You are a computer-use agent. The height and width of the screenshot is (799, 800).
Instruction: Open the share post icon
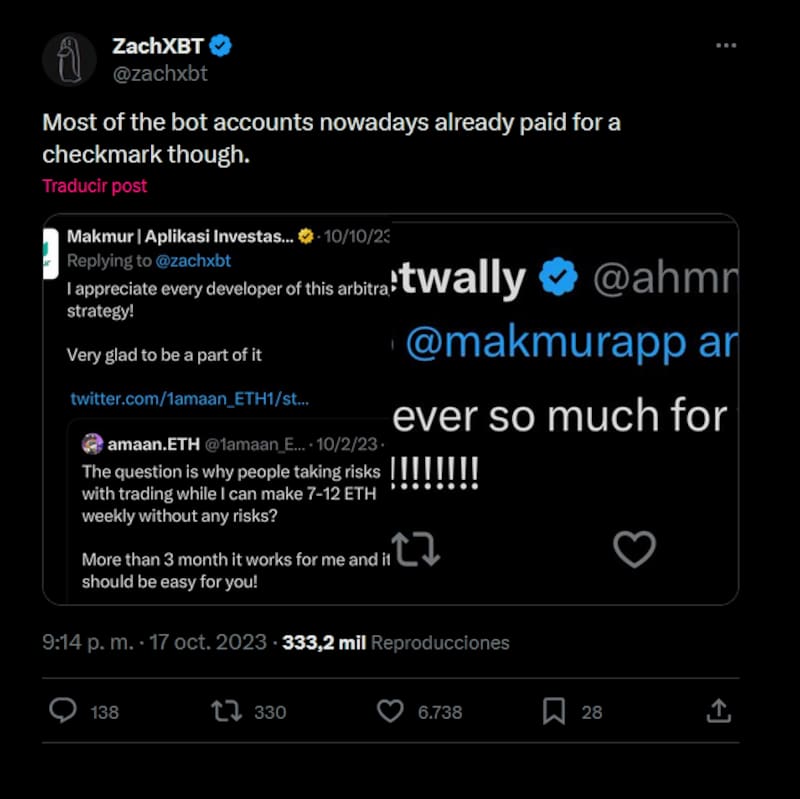(718, 711)
